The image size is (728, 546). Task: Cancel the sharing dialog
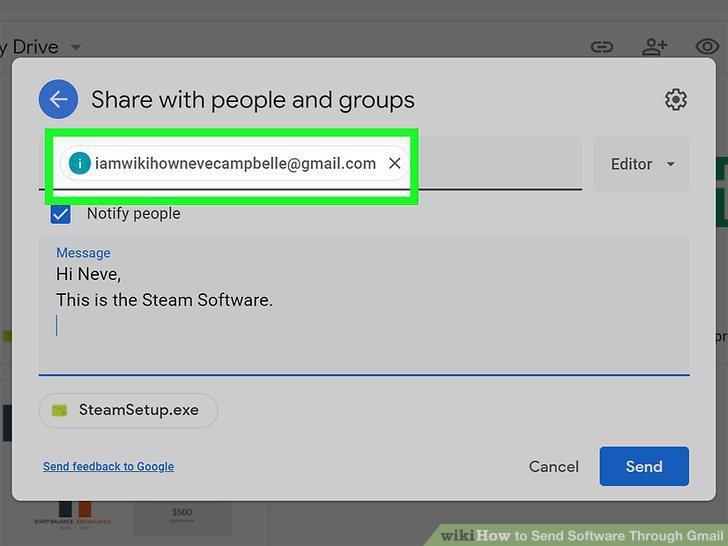(x=553, y=467)
